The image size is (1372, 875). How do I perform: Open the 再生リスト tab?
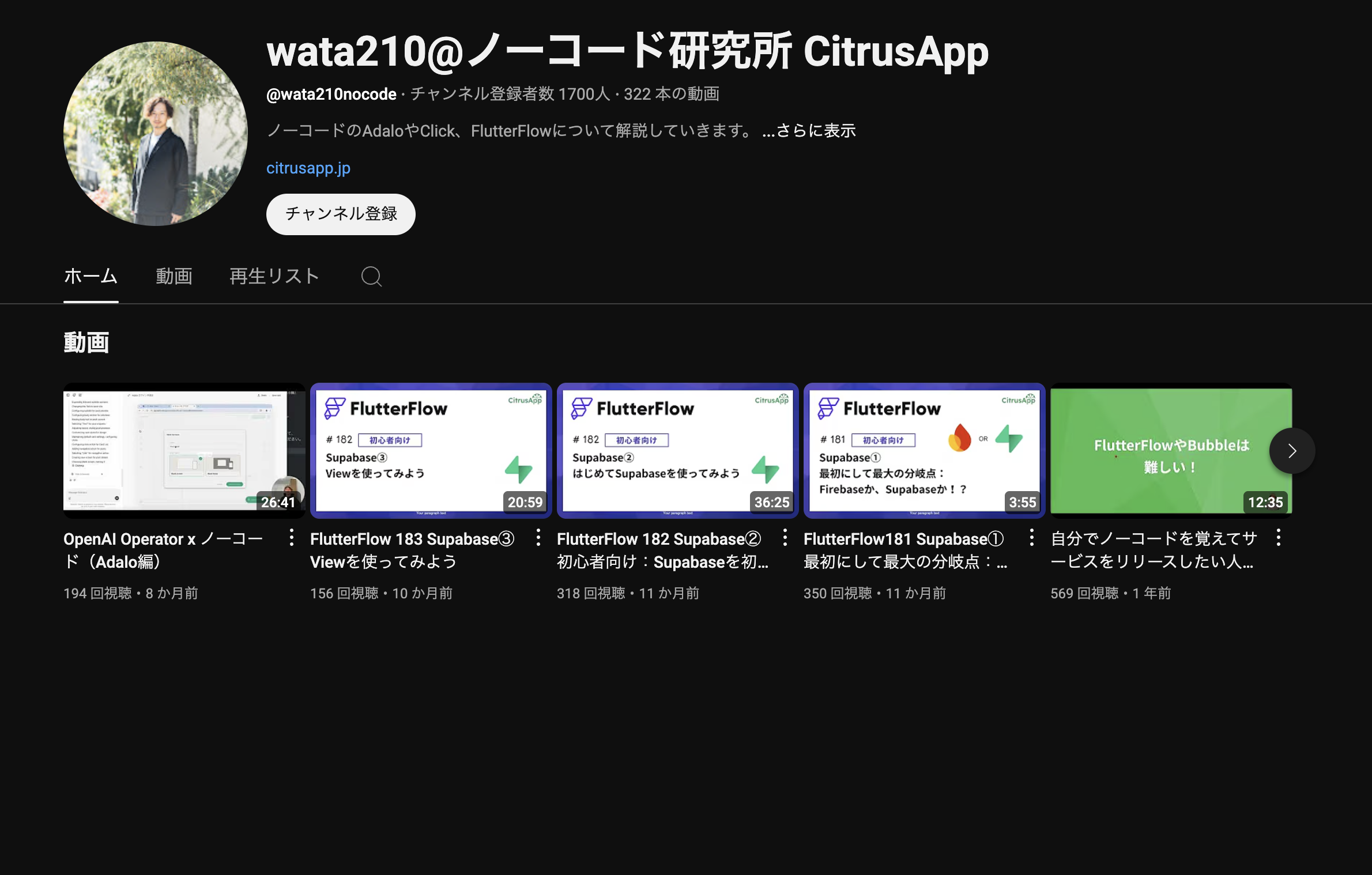click(274, 277)
